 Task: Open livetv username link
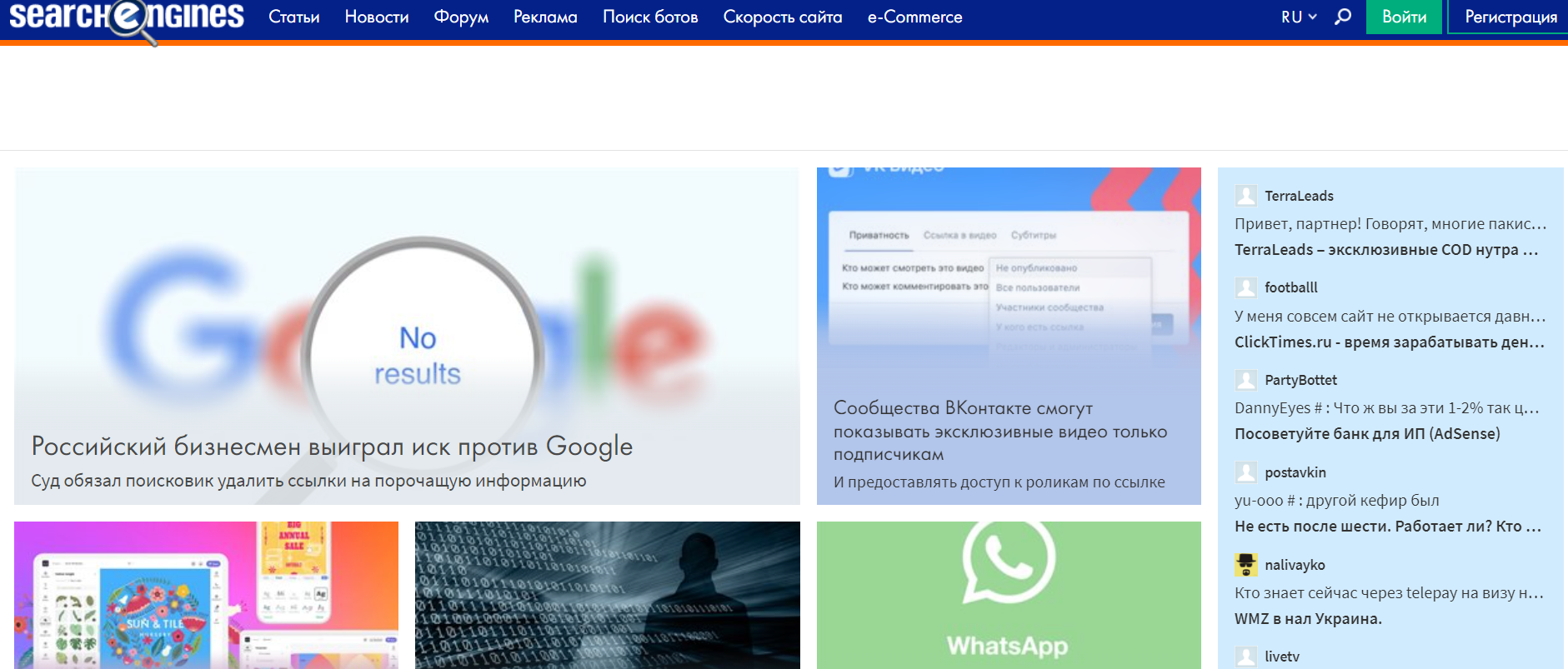[x=1282, y=657]
